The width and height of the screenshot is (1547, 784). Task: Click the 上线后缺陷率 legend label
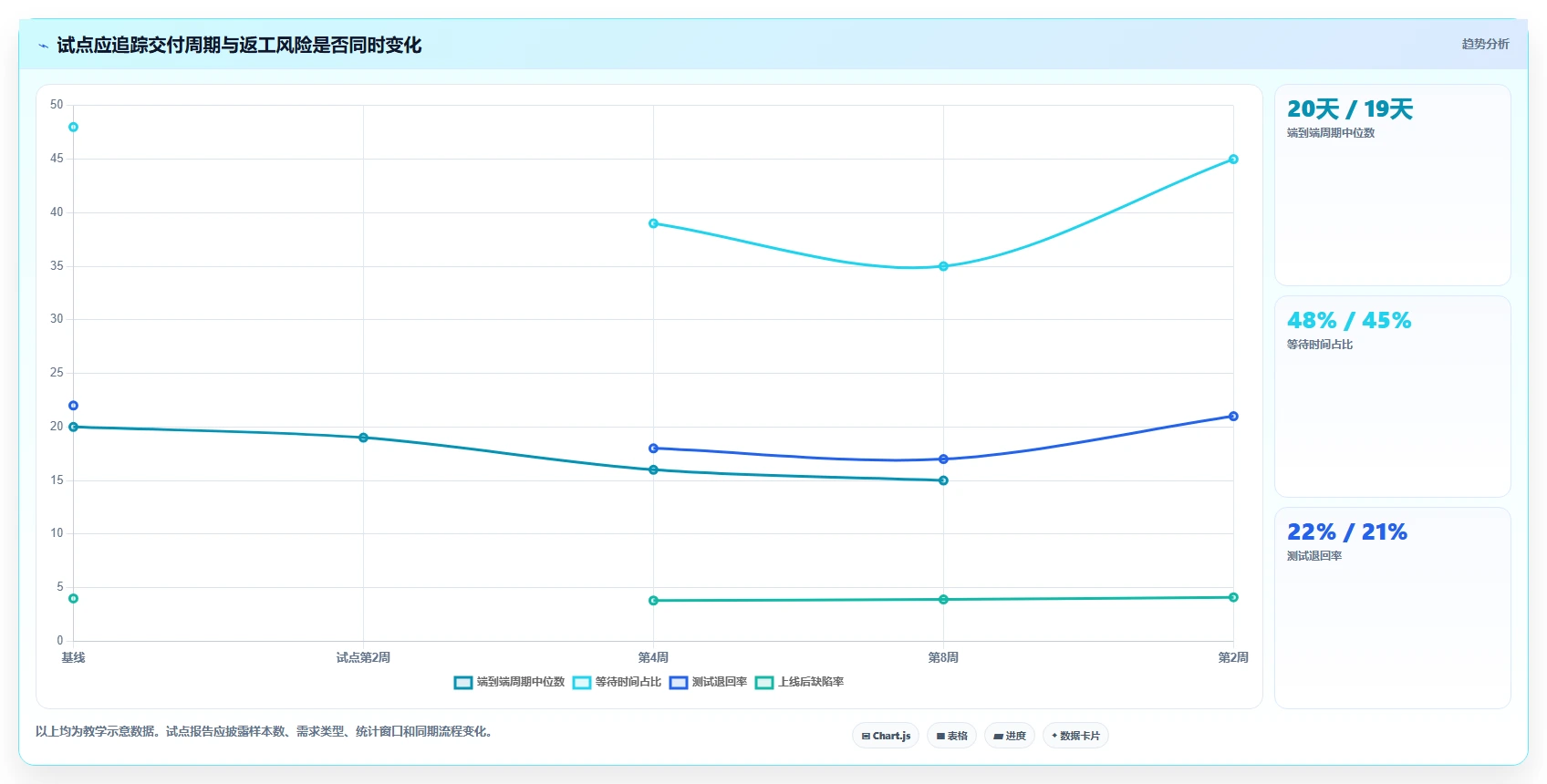tap(811, 682)
